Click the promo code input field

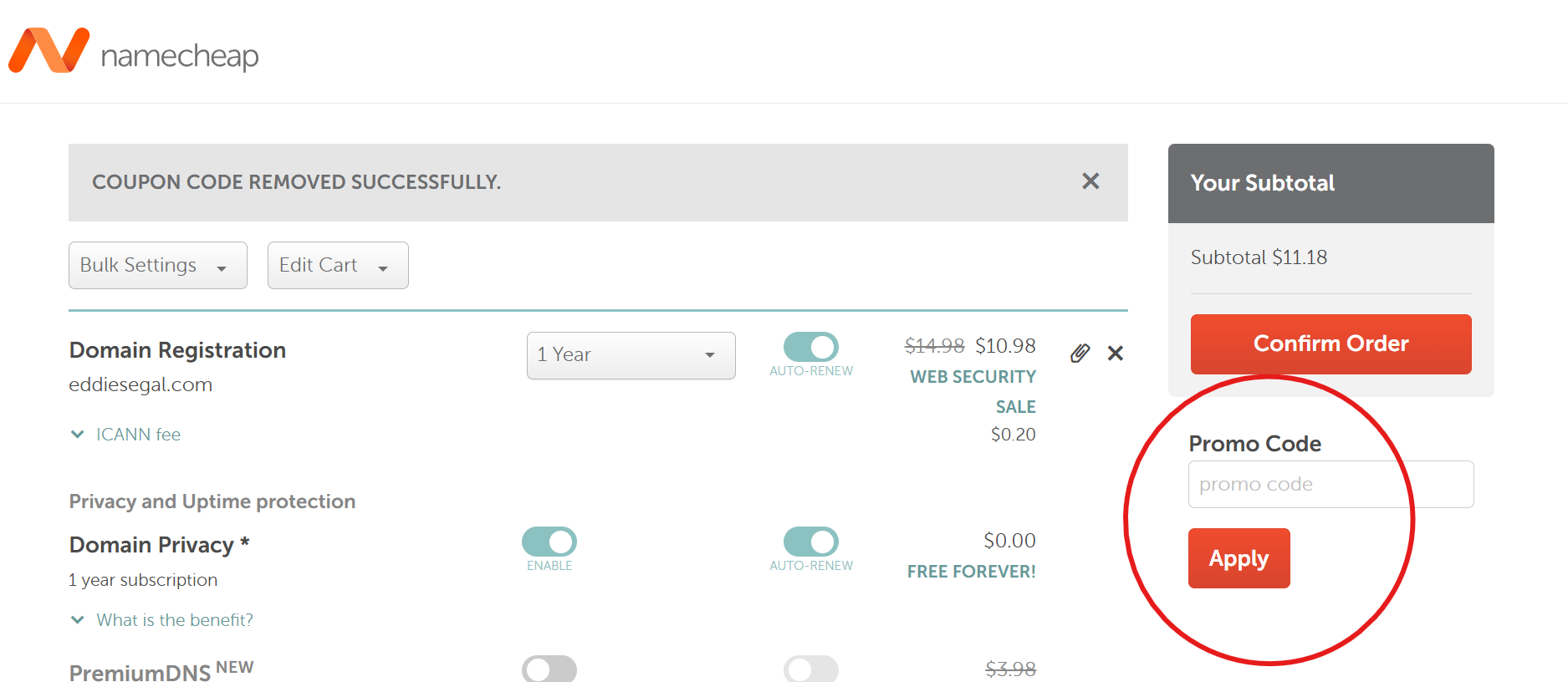click(x=1331, y=485)
